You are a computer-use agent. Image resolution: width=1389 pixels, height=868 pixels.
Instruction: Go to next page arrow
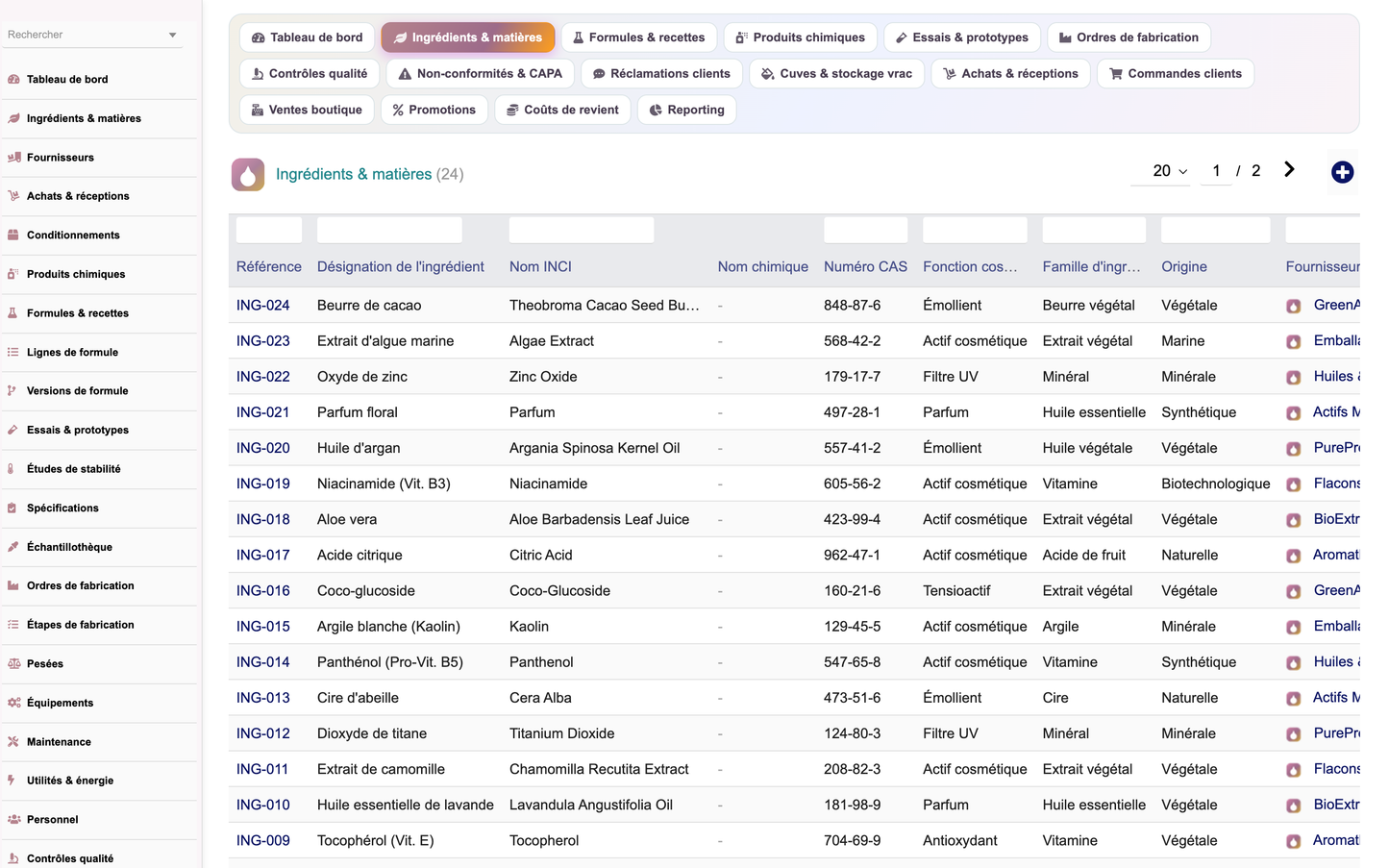[1289, 170]
